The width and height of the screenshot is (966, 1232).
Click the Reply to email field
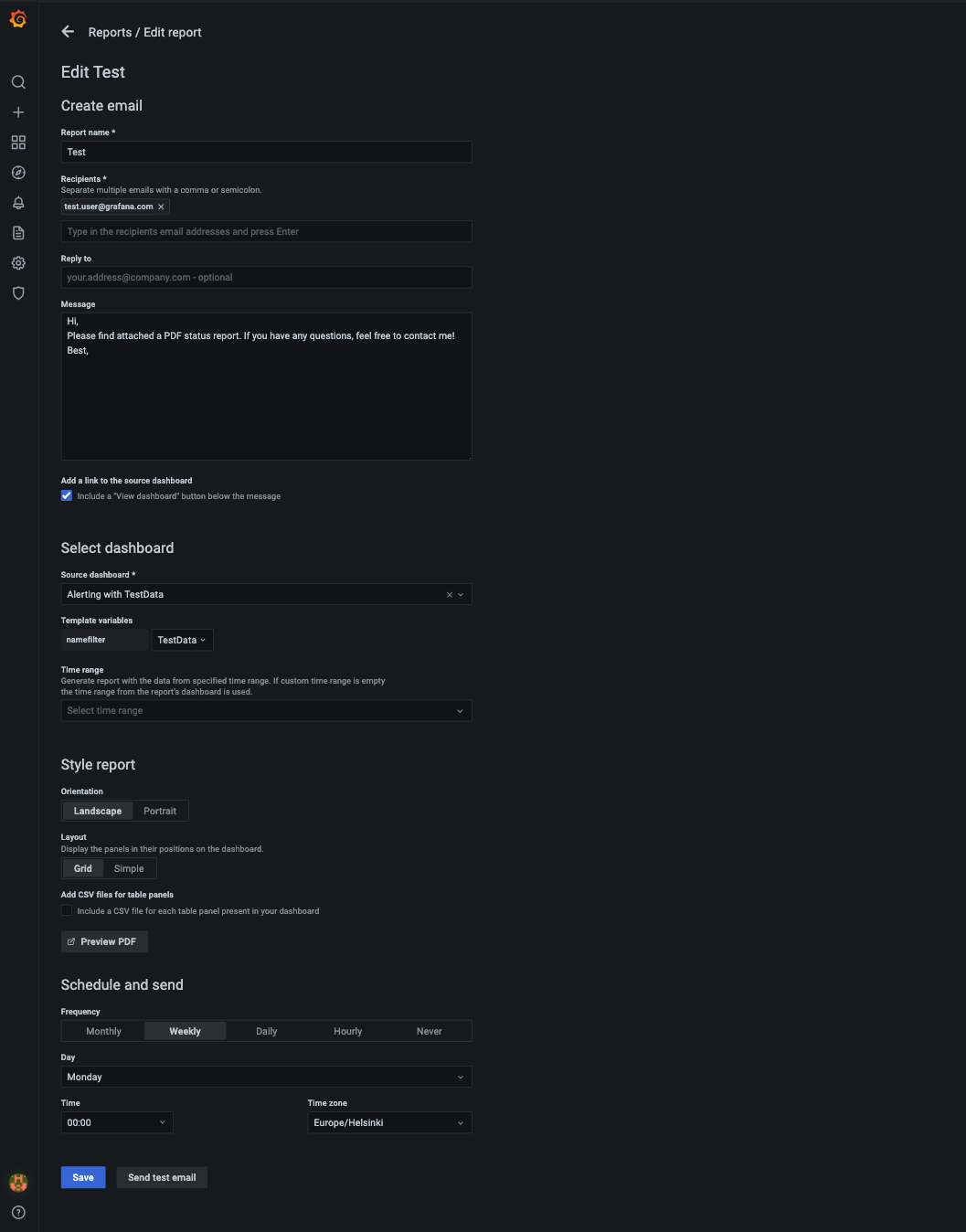pos(266,278)
